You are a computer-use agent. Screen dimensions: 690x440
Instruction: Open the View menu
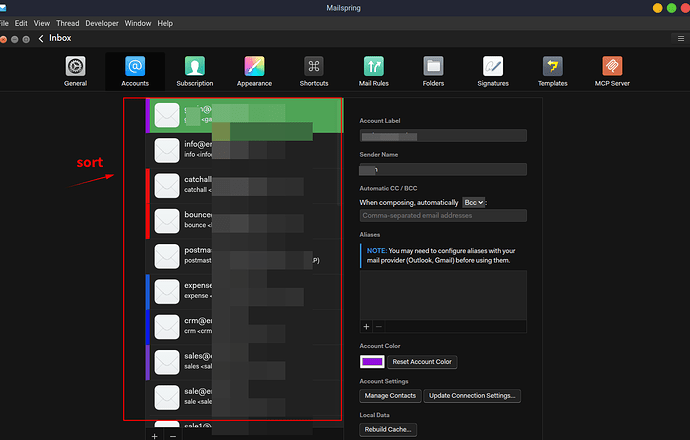[42, 23]
